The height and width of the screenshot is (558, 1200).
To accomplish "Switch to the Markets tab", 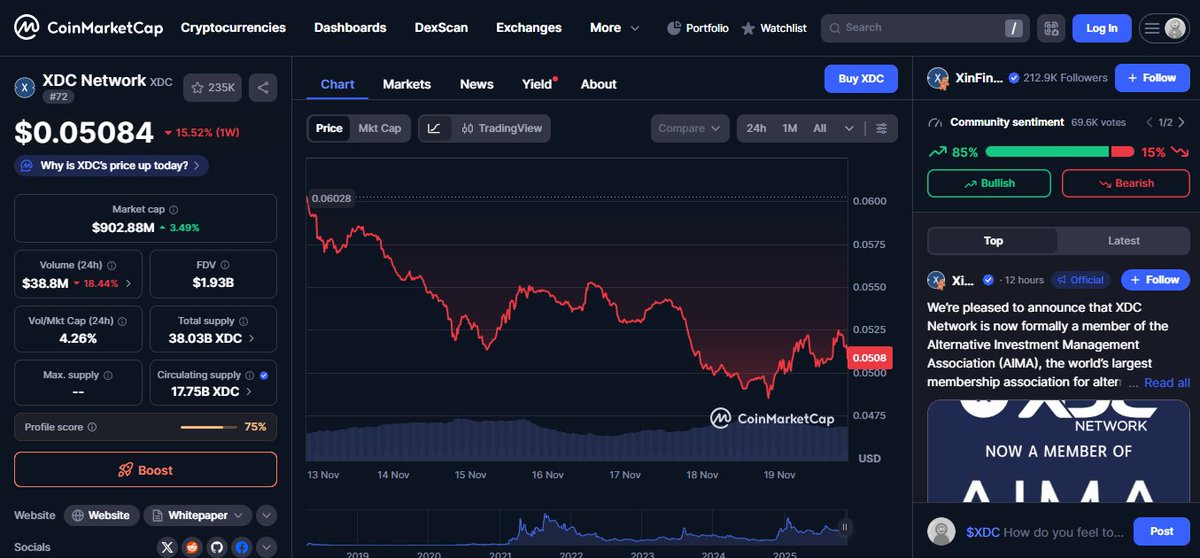I will (x=407, y=84).
